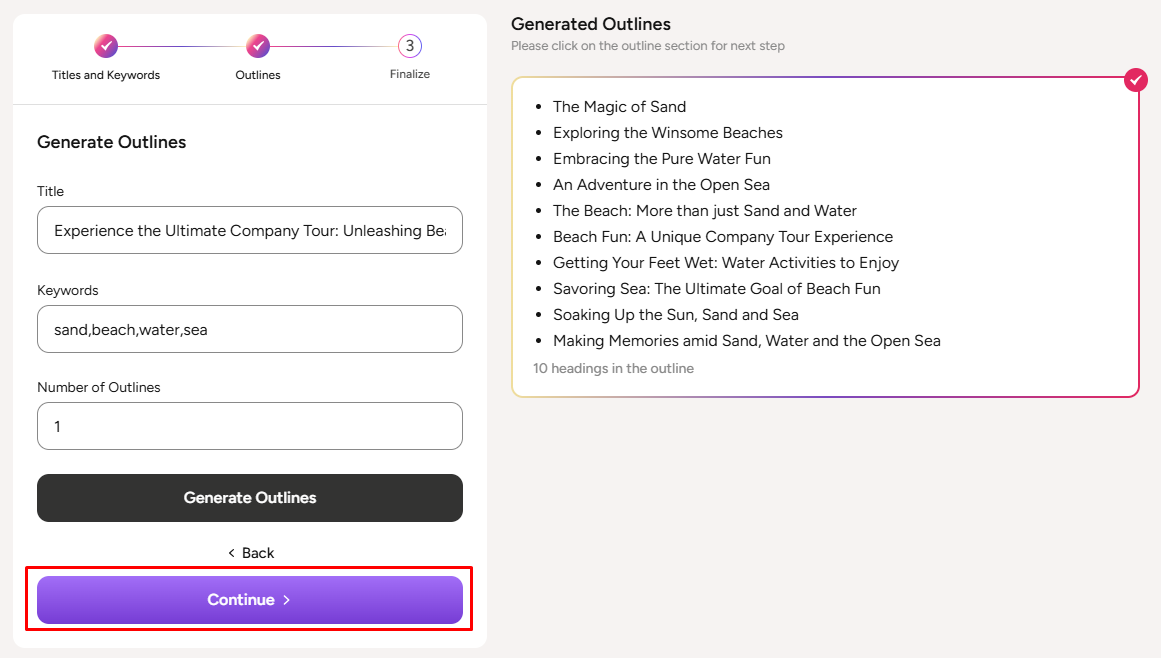Toggle the selected outline checkmark badge
The width and height of the screenshot is (1161, 658).
point(1135,80)
